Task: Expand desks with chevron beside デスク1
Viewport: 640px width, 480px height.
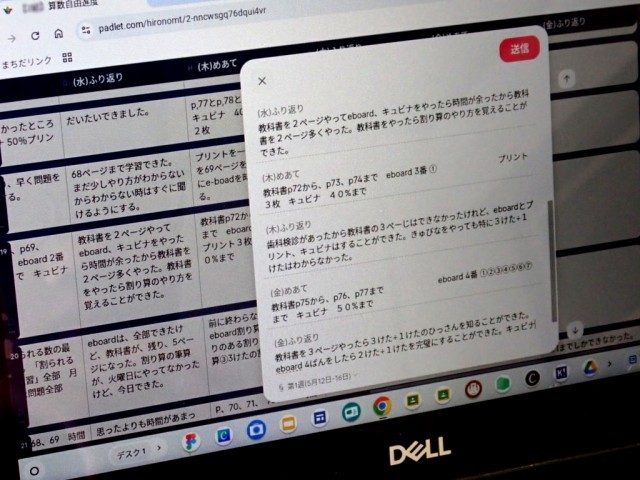Action: 160,449
